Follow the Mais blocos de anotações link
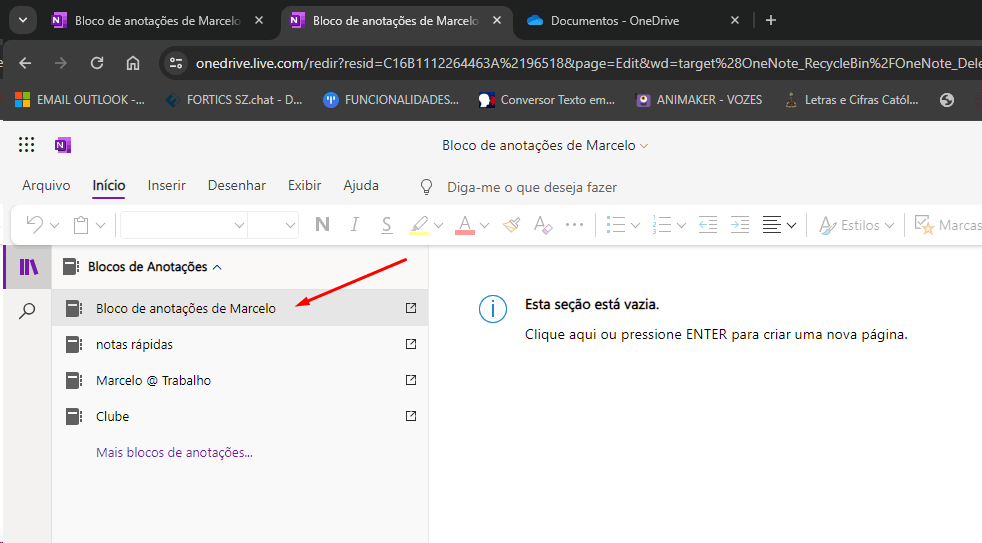Viewport: 982px width, 543px height. coord(174,452)
